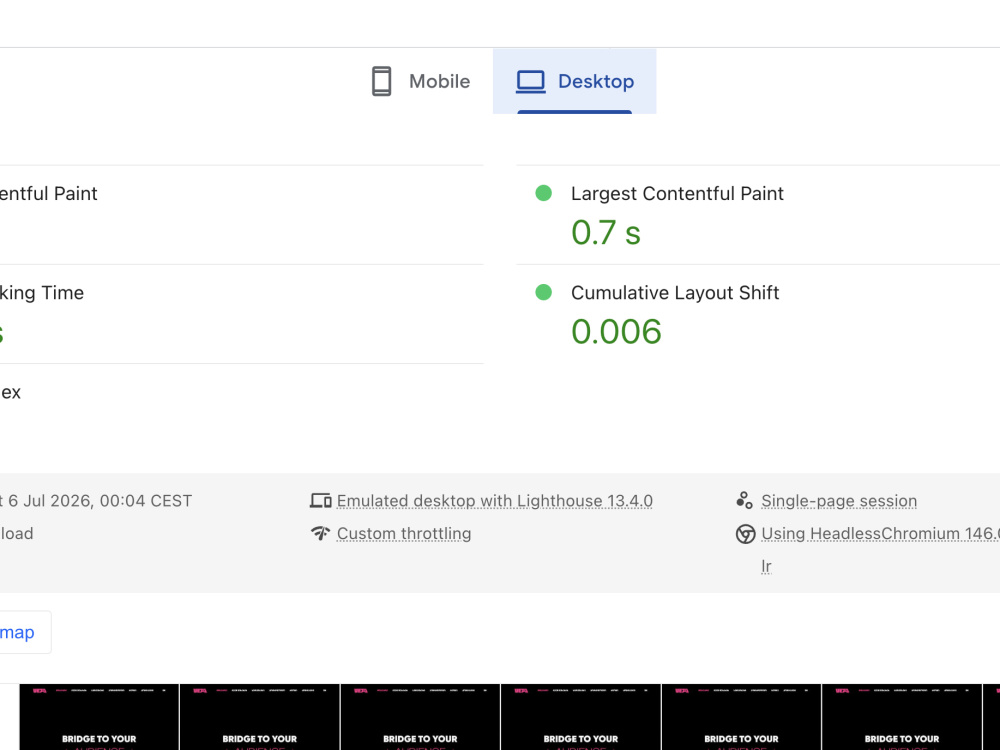Open Using HeadlessChromium details
The width and height of the screenshot is (1000, 750).
[x=880, y=534]
